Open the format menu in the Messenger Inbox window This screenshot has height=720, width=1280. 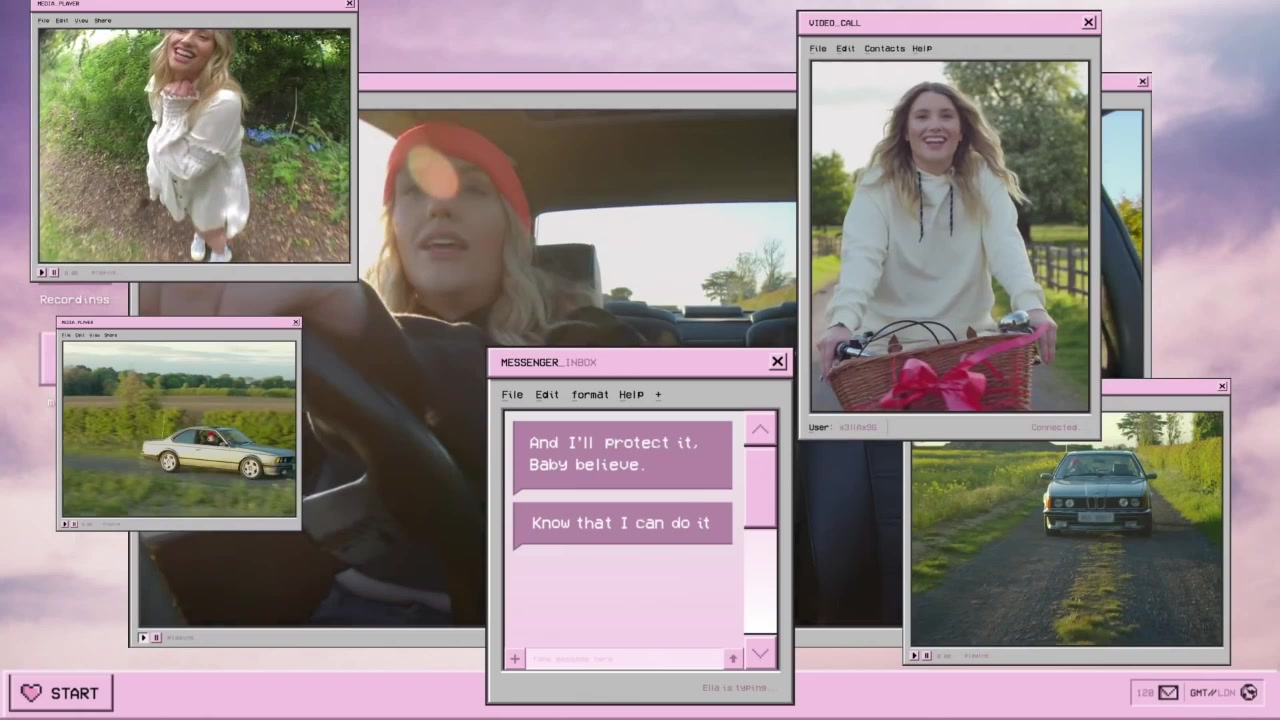[x=590, y=394]
